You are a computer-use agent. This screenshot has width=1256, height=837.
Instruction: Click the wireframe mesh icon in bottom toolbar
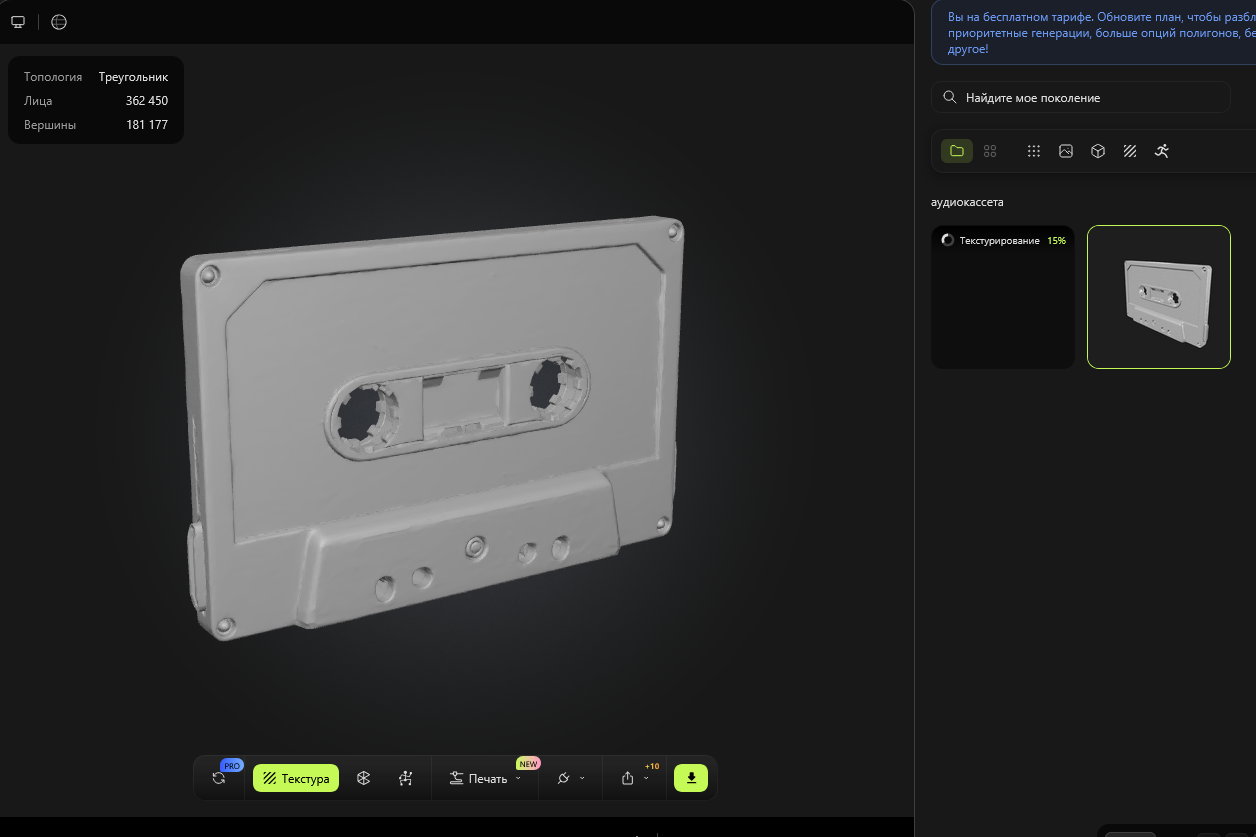tap(363, 778)
